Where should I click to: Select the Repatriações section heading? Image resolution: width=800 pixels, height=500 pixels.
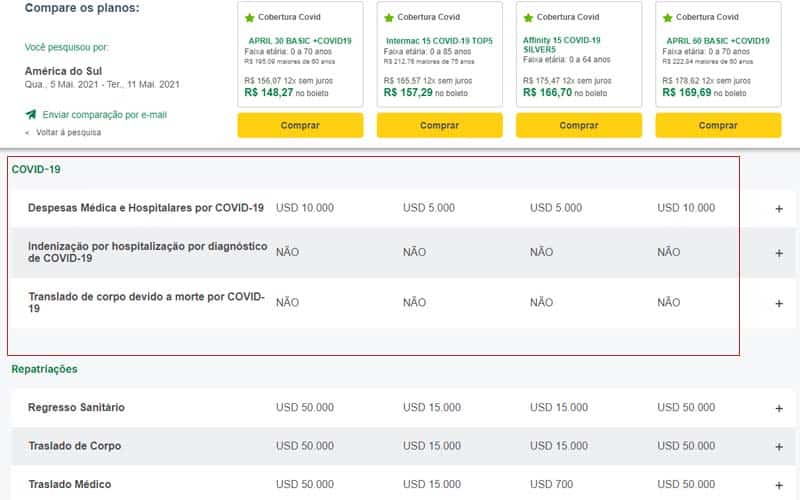click(x=45, y=369)
